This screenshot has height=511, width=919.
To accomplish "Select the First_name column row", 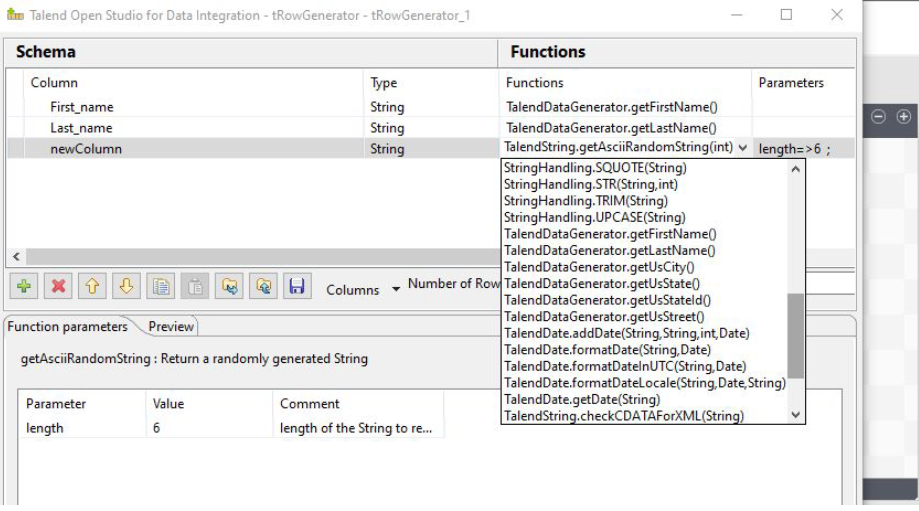I will (x=81, y=107).
